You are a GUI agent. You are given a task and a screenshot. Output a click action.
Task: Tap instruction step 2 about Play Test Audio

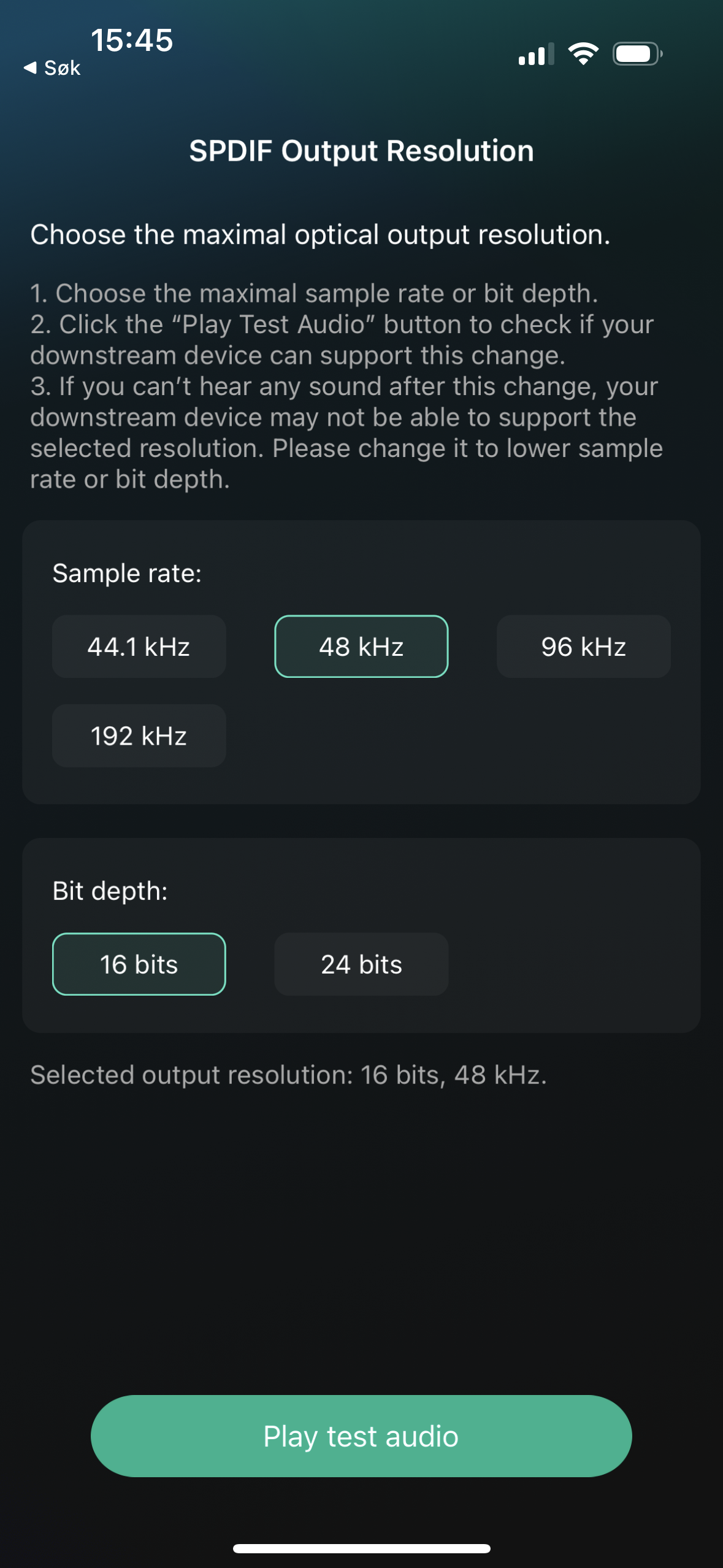[x=342, y=340]
